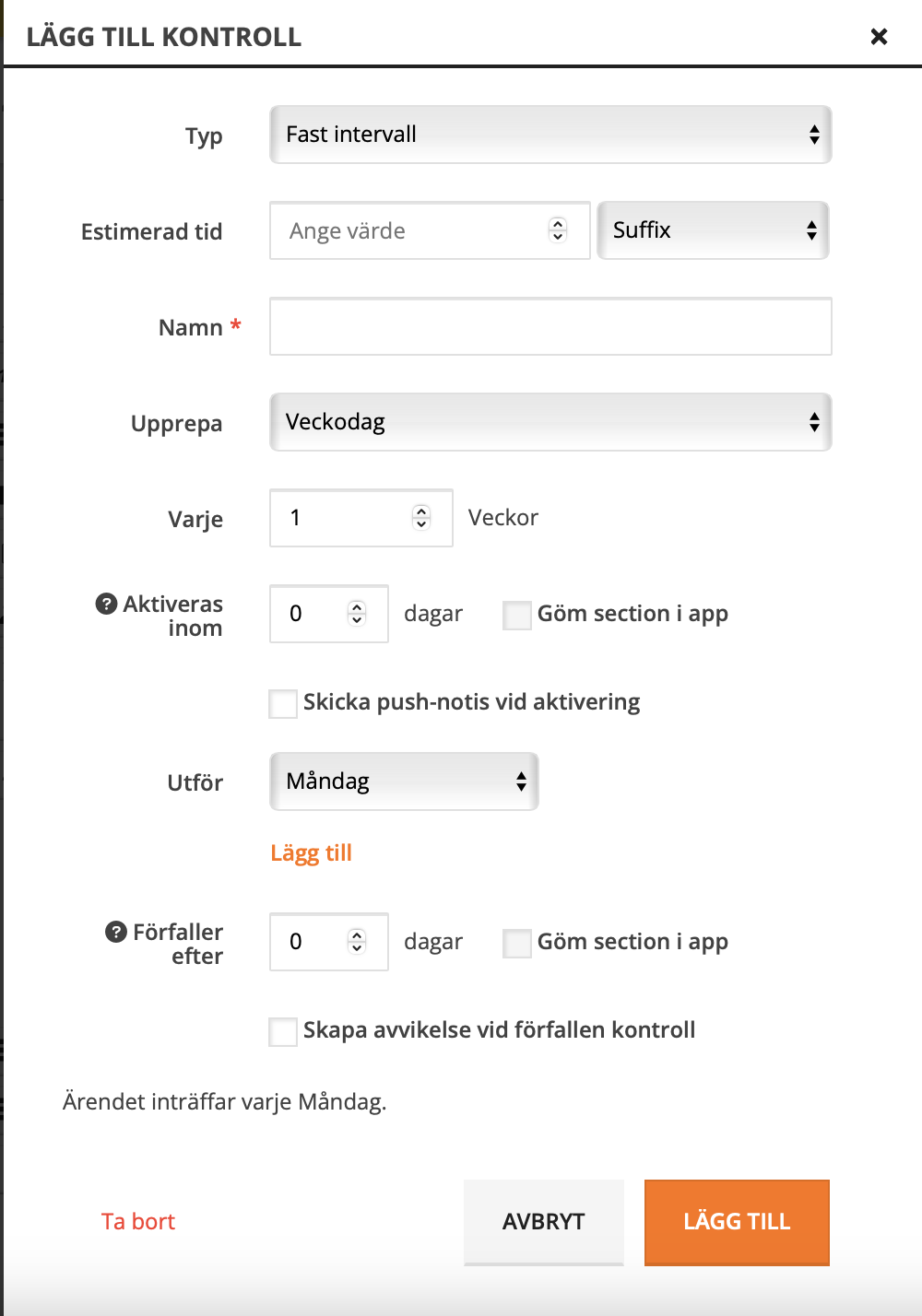
Task: Click the Namn text field
Action: point(550,326)
